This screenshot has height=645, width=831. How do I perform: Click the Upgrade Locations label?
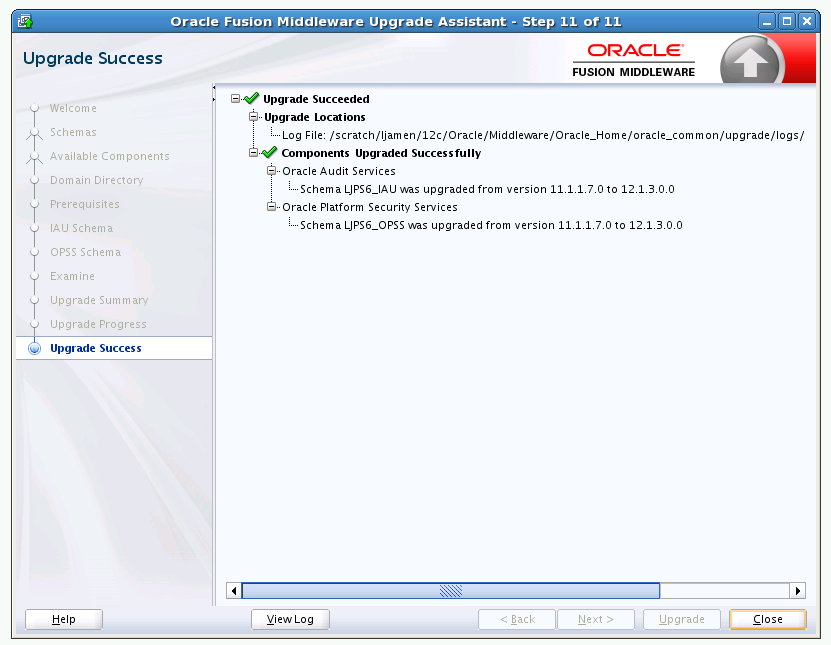(x=315, y=117)
